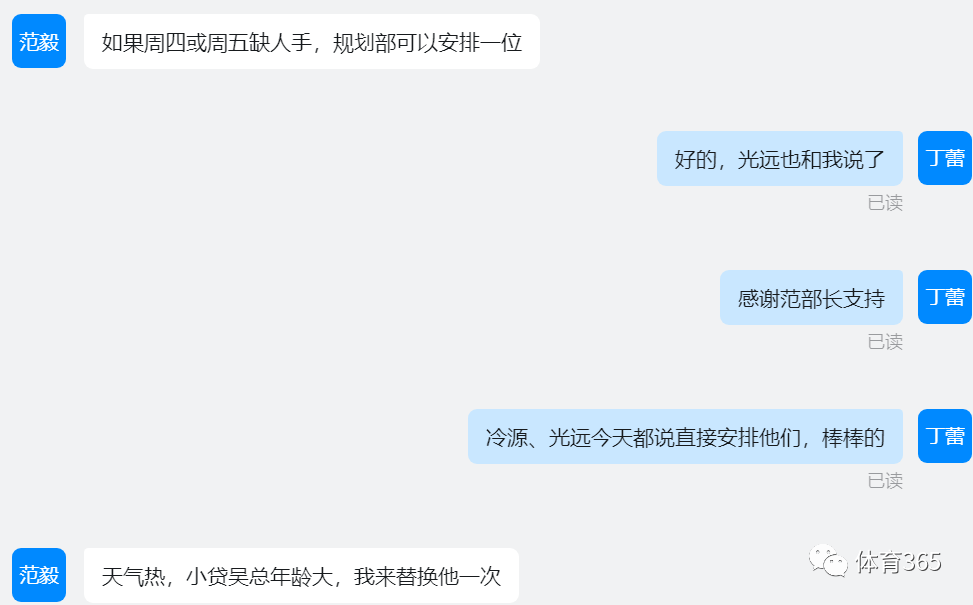Screen dimensions: 973x605
Task: Click 已读 status under 感谢范部长支持
Action: click(x=885, y=342)
